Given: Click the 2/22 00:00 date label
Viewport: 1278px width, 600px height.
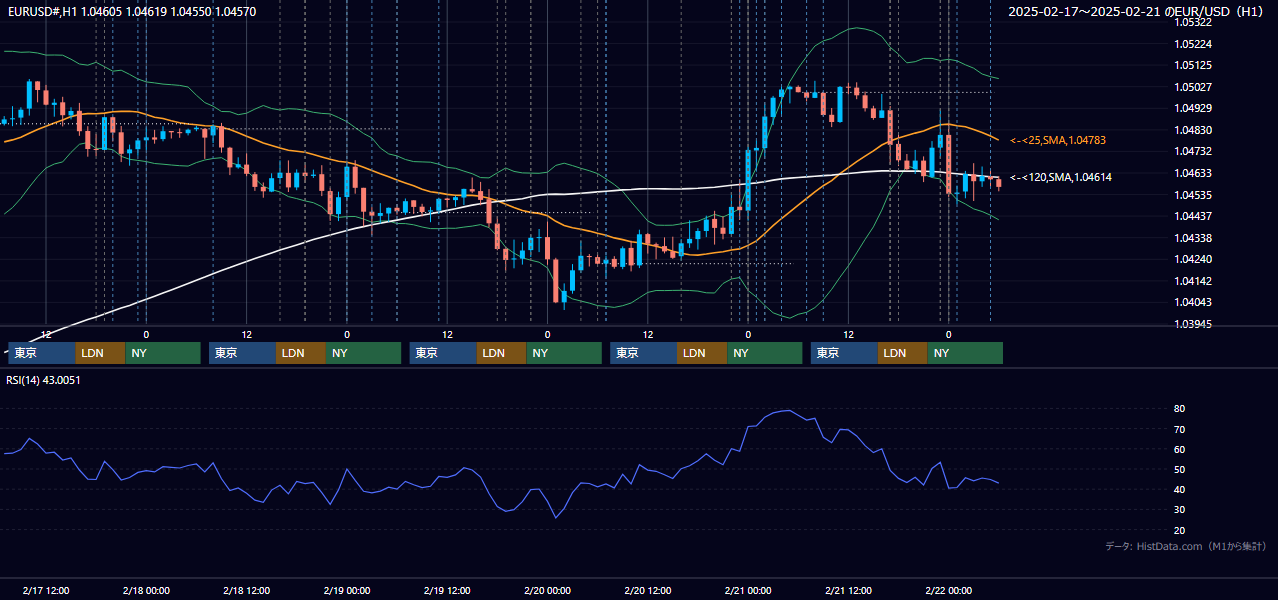Looking at the screenshot, I should pyautogui.click(x=949, y=591).
